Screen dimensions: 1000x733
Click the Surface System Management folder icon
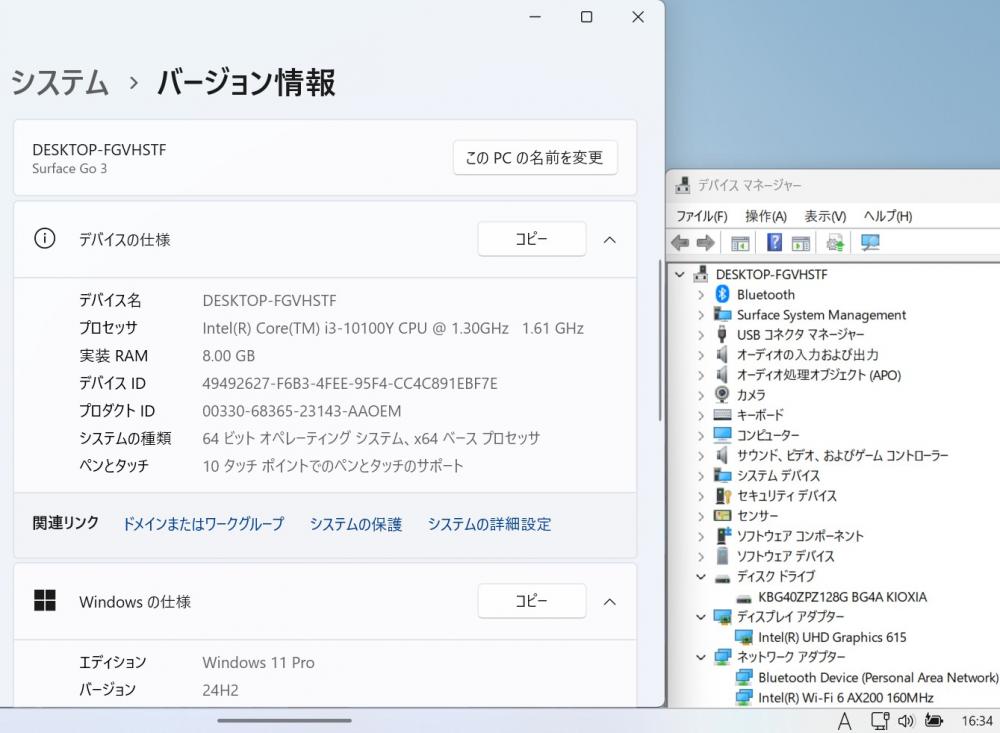tap(723, 315)
